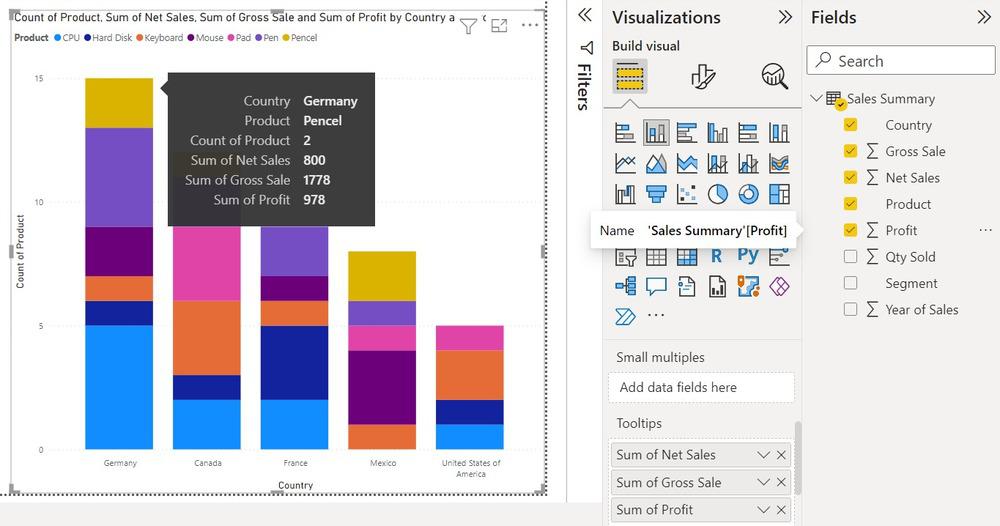This screenshot has height=526, width=1000.
Task: Switch to the Build visual tab
Action: (x=629, y=77)
